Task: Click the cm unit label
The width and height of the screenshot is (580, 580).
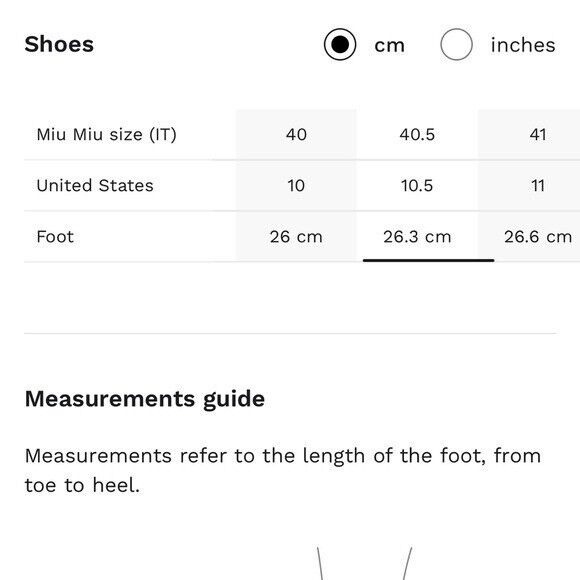Action: [390, 45]
